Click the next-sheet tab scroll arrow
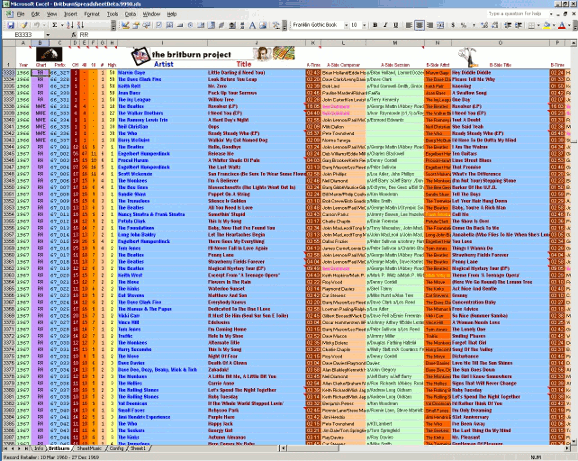 tap(20, 448)
